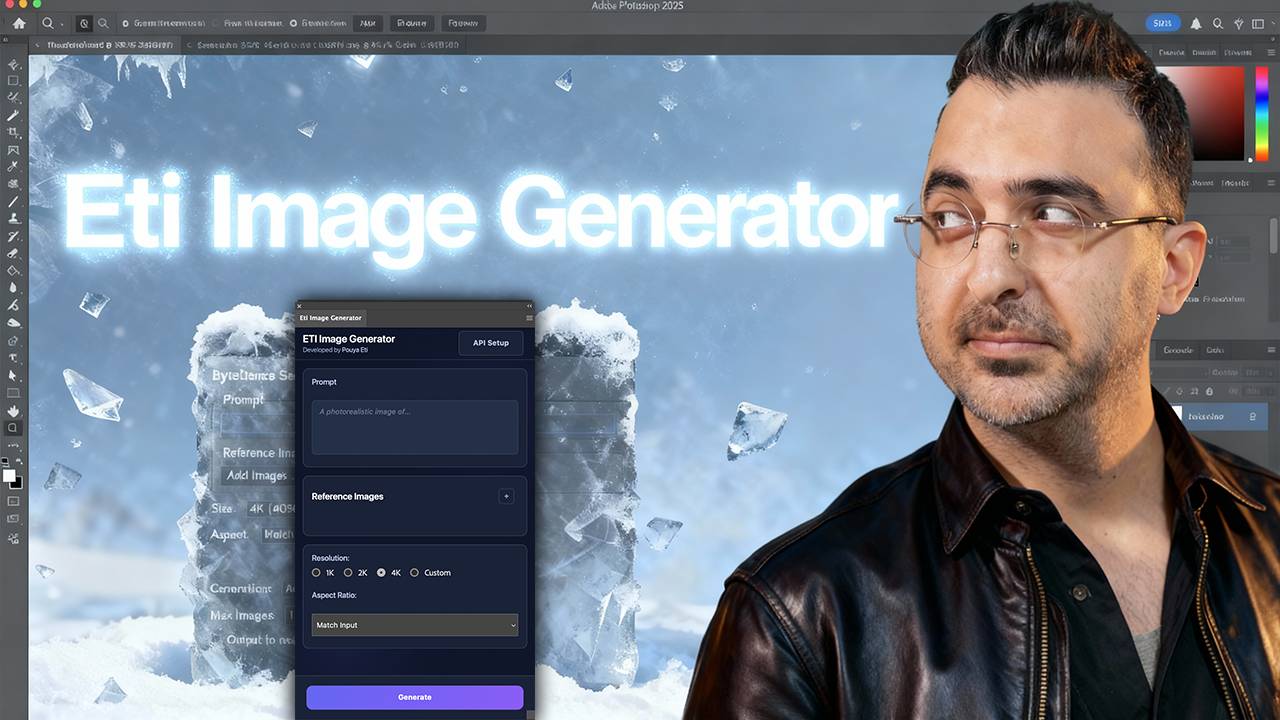Select the Custom resolution option
This screenshot has width=1280, height=720.
(414, 573)
